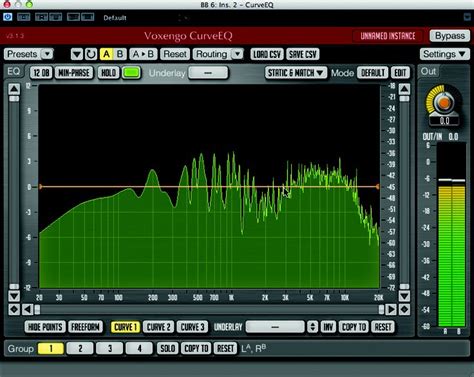Image resolution: width=474 pixels, height=377 pixels.
Task: Click the host menu icon at top right
Action: [x=467, y=17]
